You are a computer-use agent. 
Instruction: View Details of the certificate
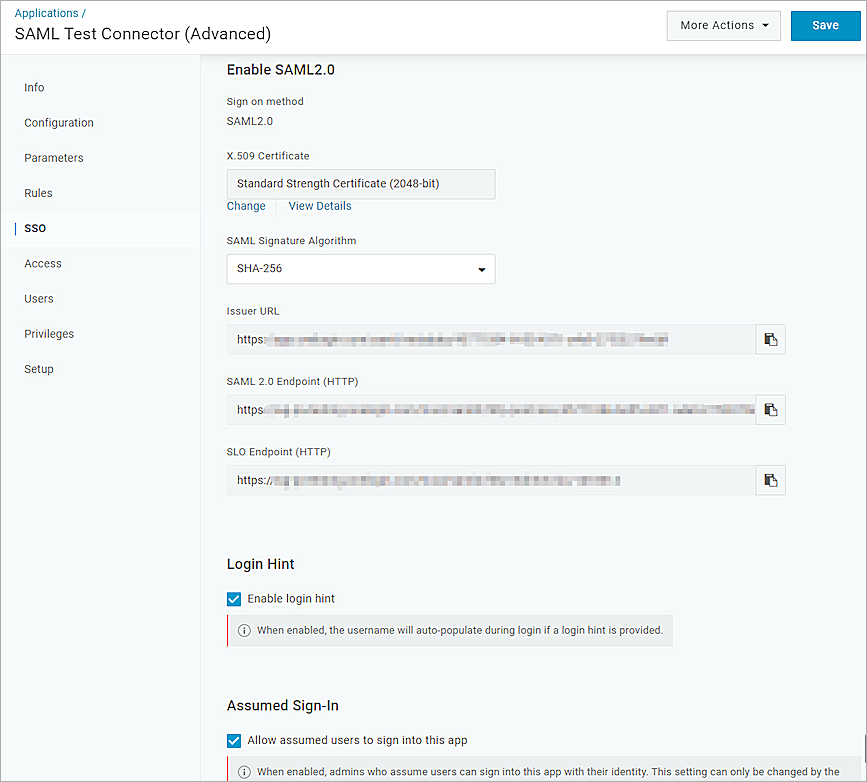pyautogui.click(x=319, y=206)
